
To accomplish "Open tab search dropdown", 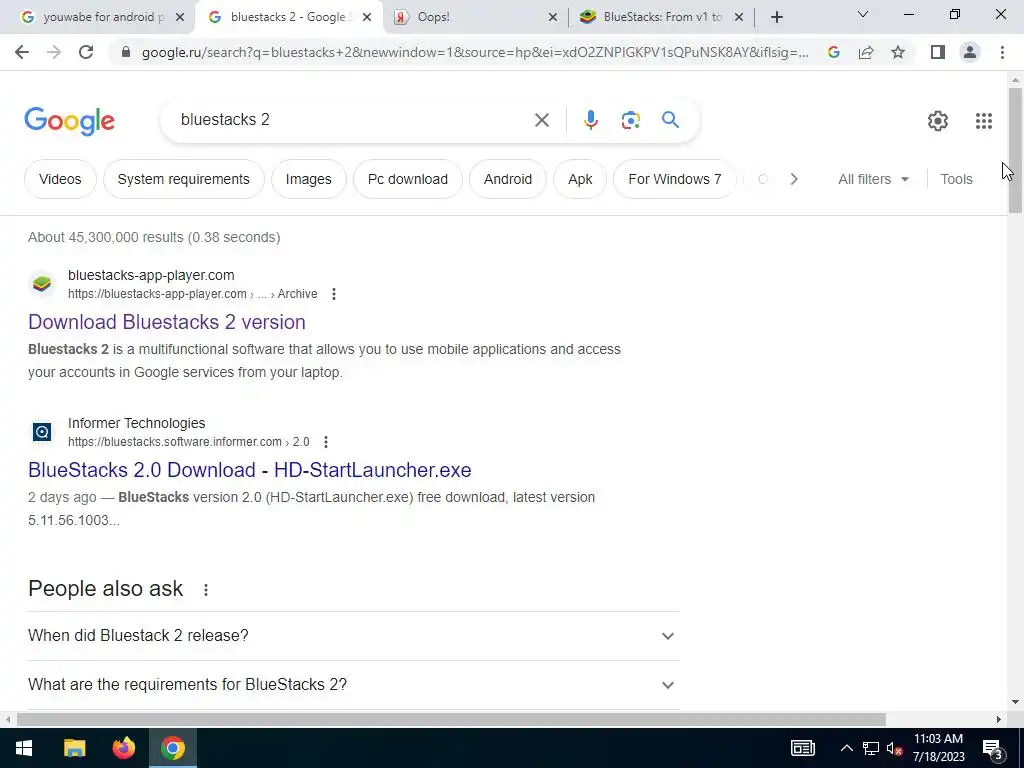I will click(863, 14).
